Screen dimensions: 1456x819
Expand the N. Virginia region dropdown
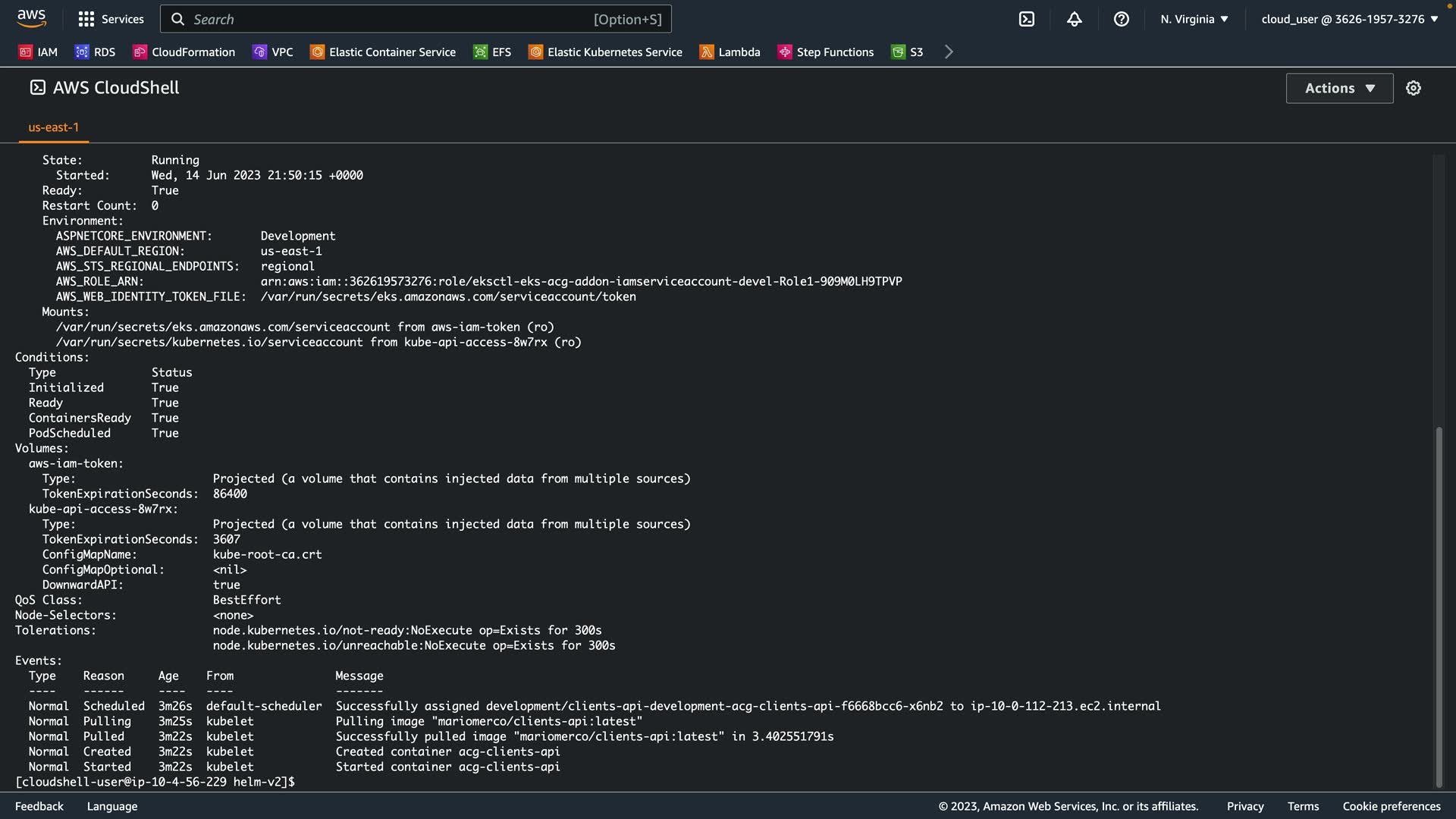(1194, 19)
